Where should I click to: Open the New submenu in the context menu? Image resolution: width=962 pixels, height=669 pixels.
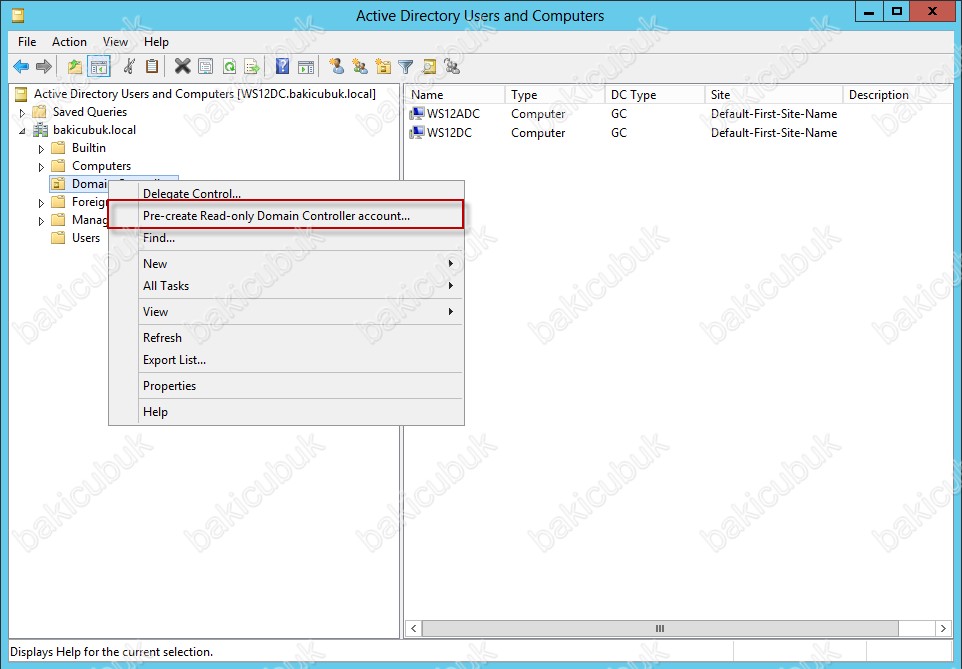pyautogui.click(x=286, y=263)
